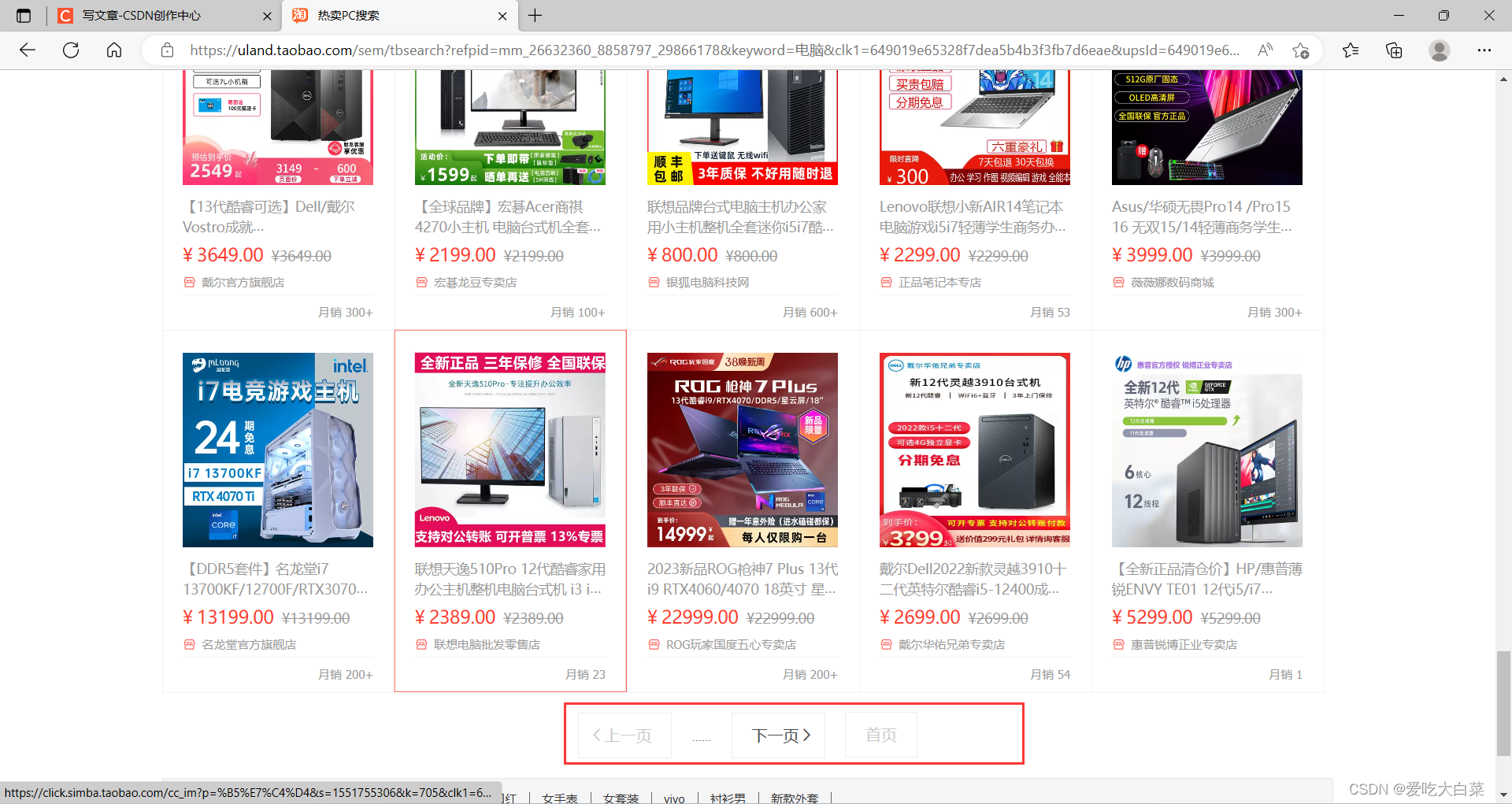This screenshot has height=804, width=1512.
Task: Click shop icon beside 薇薇娜数码商城
Action: (1118, 282)
